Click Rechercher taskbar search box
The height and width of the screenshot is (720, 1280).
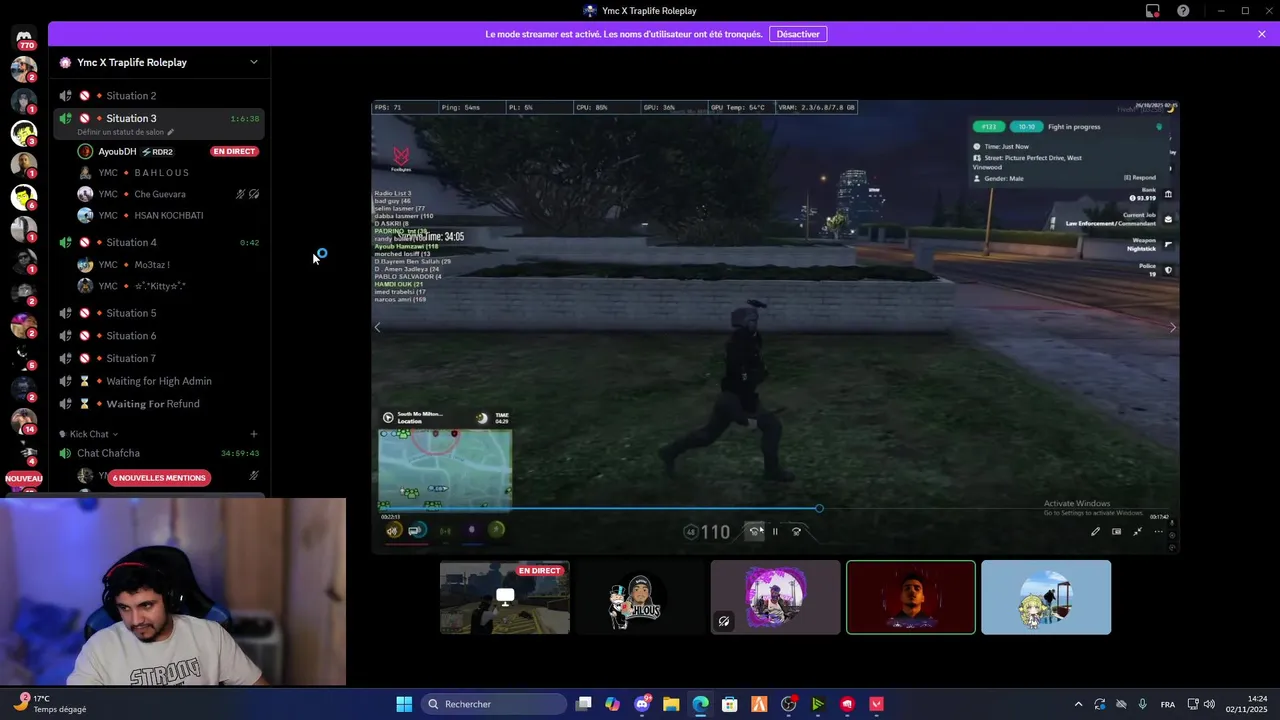[x=494, y=704]
